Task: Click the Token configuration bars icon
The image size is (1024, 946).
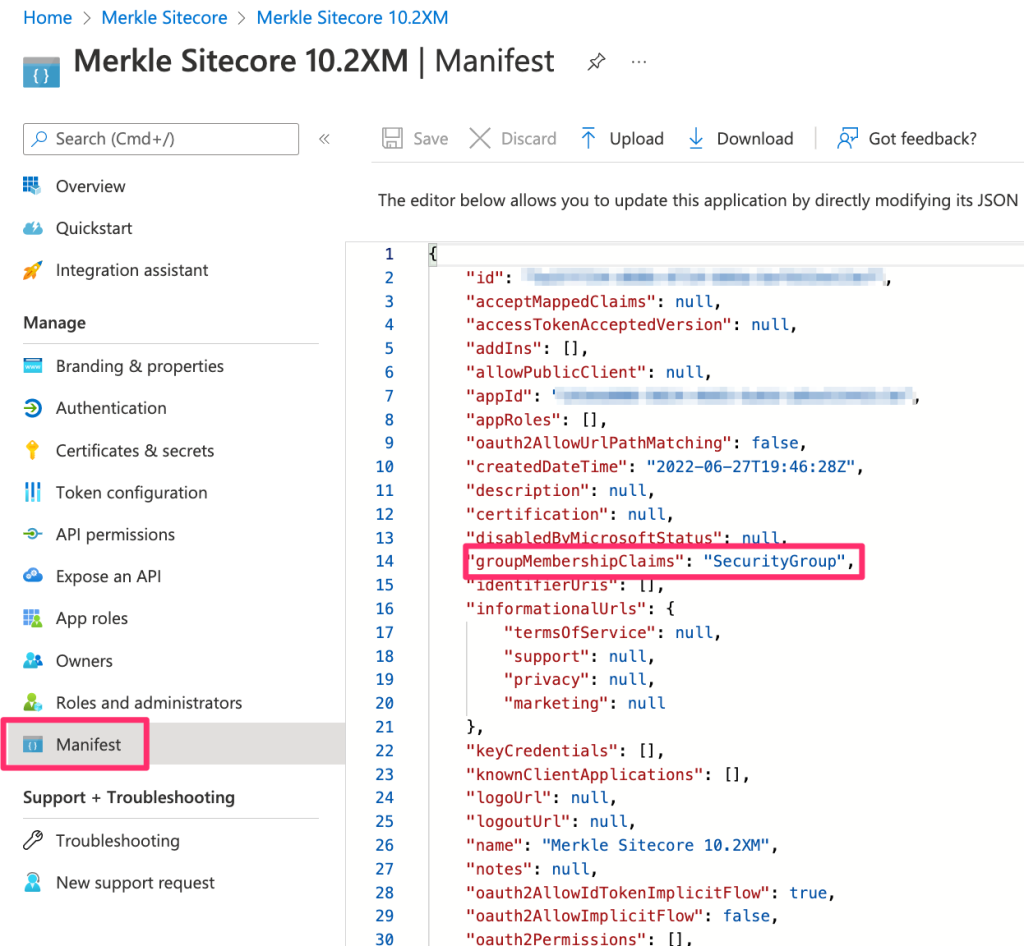Action: coord(33,492)
